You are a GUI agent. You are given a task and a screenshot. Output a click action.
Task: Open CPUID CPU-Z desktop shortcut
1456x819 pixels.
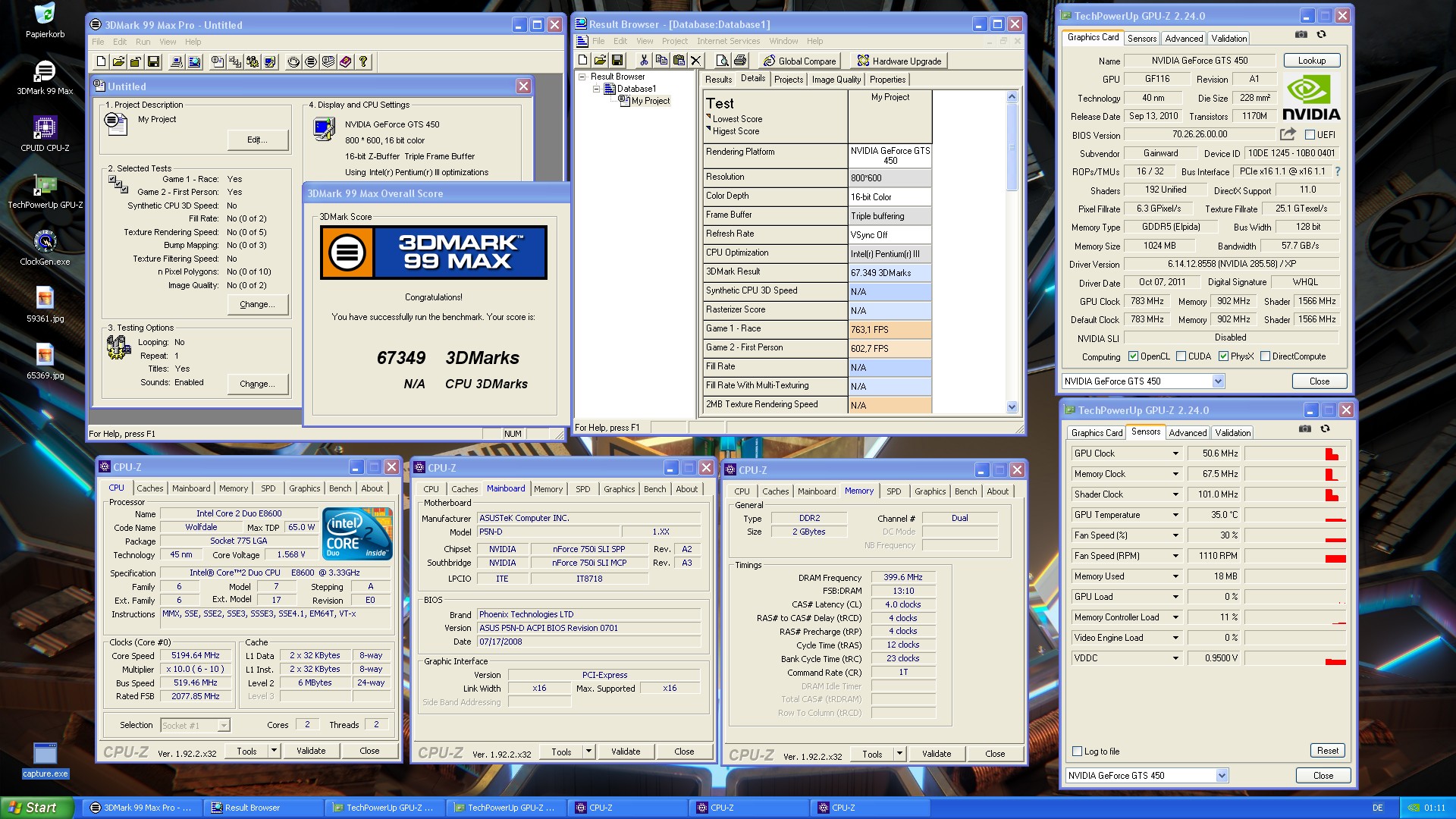pos(45,134)
